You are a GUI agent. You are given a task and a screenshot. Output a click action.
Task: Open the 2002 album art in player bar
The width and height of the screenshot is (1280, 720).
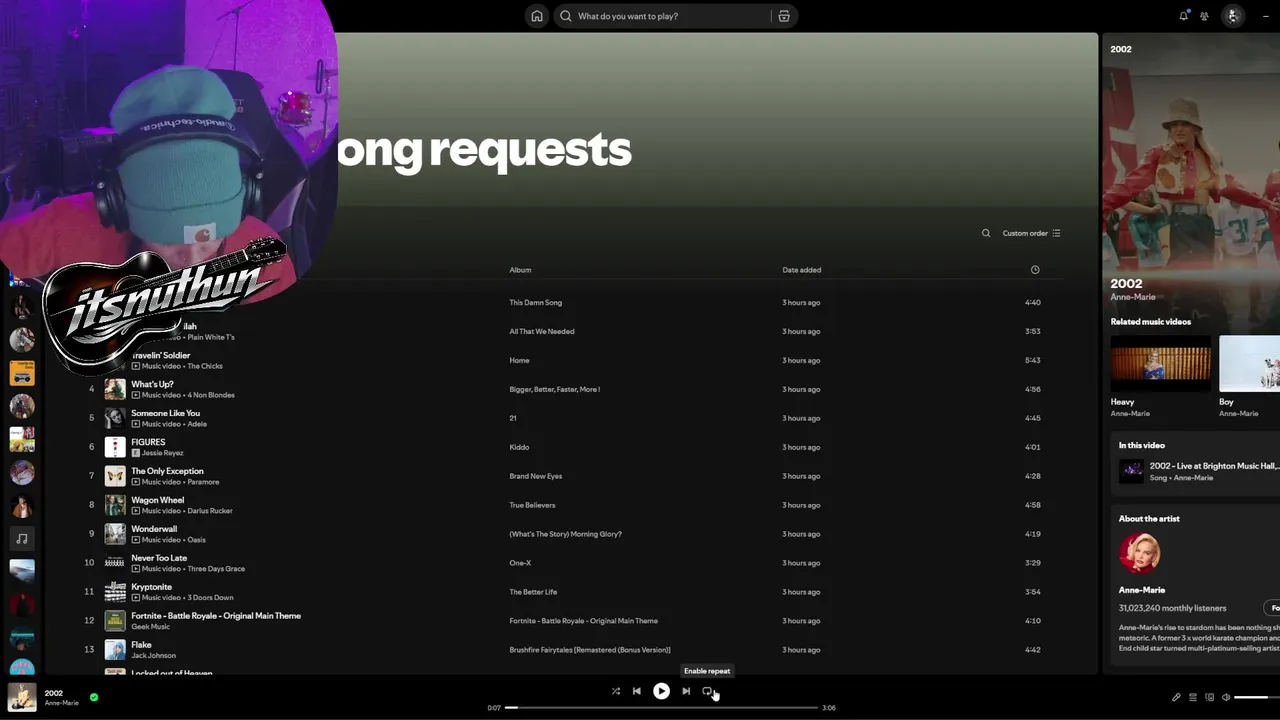(x=22, y=697)
